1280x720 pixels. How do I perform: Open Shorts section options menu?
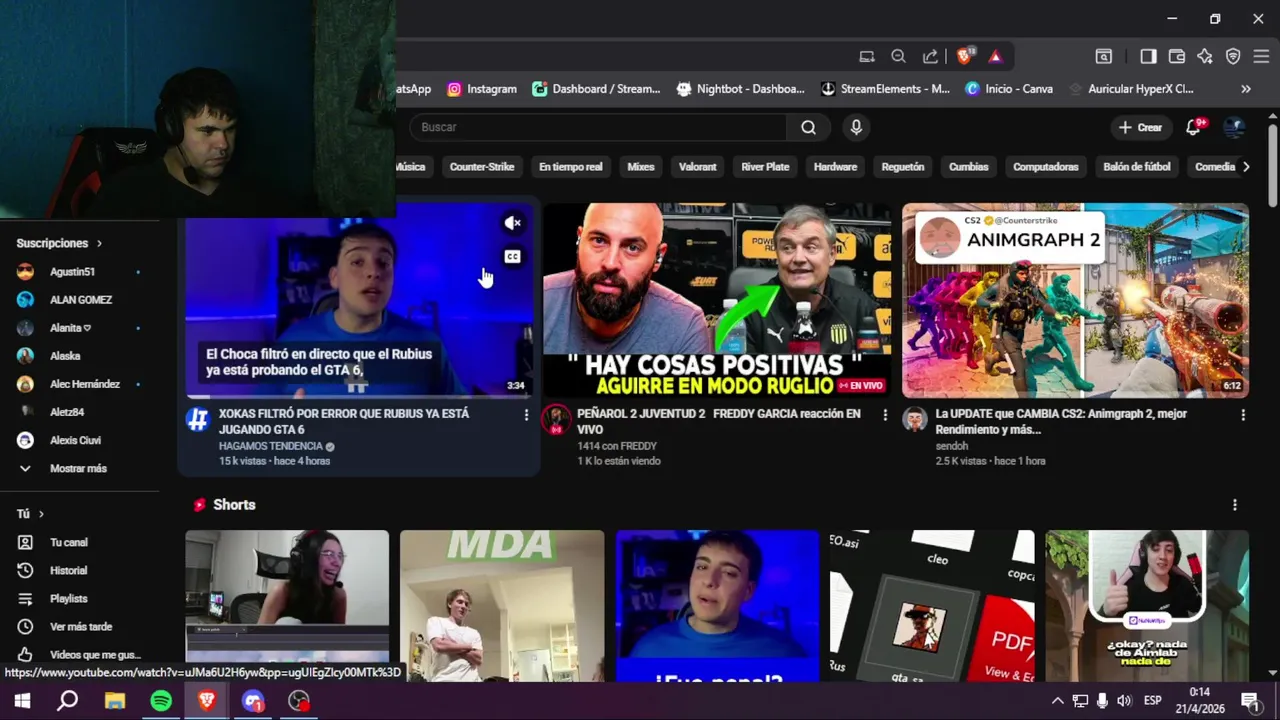[1235, 505]
